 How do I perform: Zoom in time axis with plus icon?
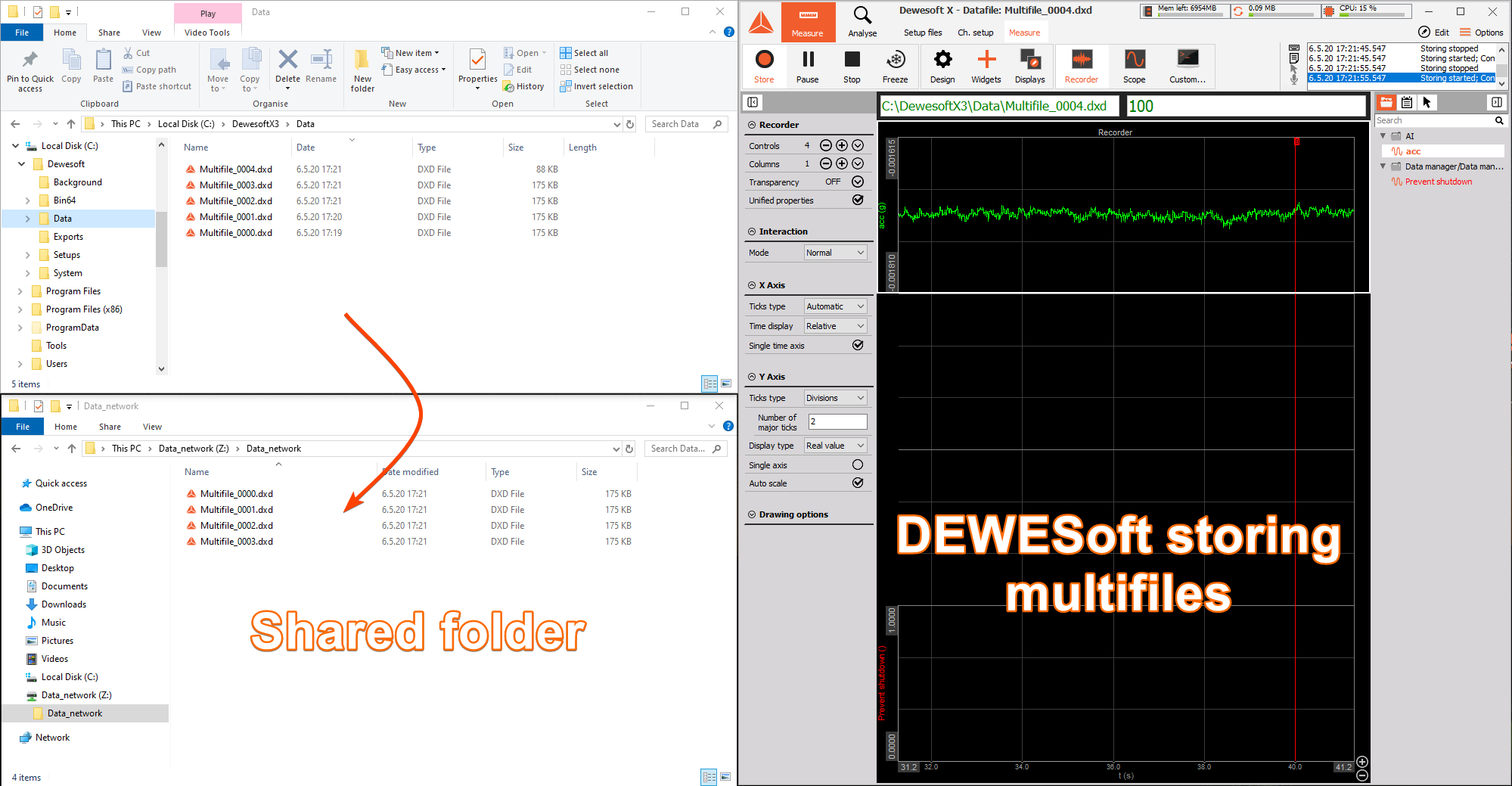click(x=1362, y=761)
